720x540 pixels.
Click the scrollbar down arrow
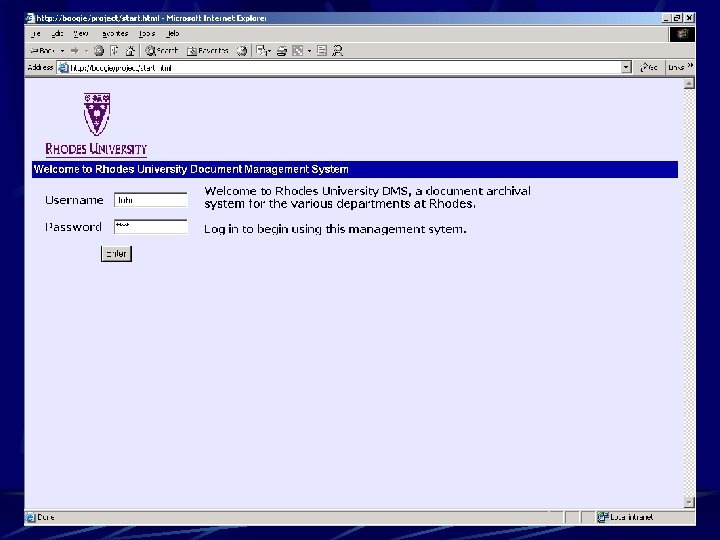689,502
